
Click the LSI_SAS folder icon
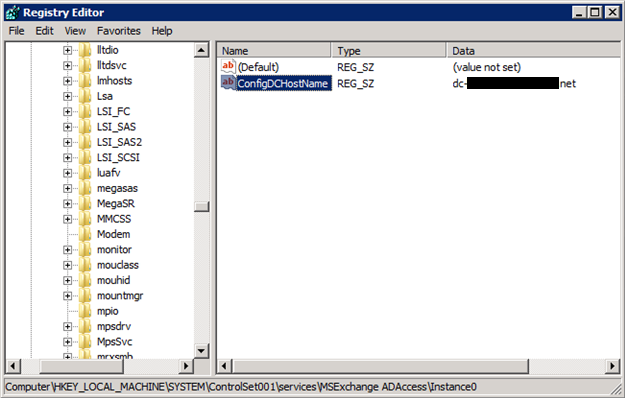[x=85, y=127]
